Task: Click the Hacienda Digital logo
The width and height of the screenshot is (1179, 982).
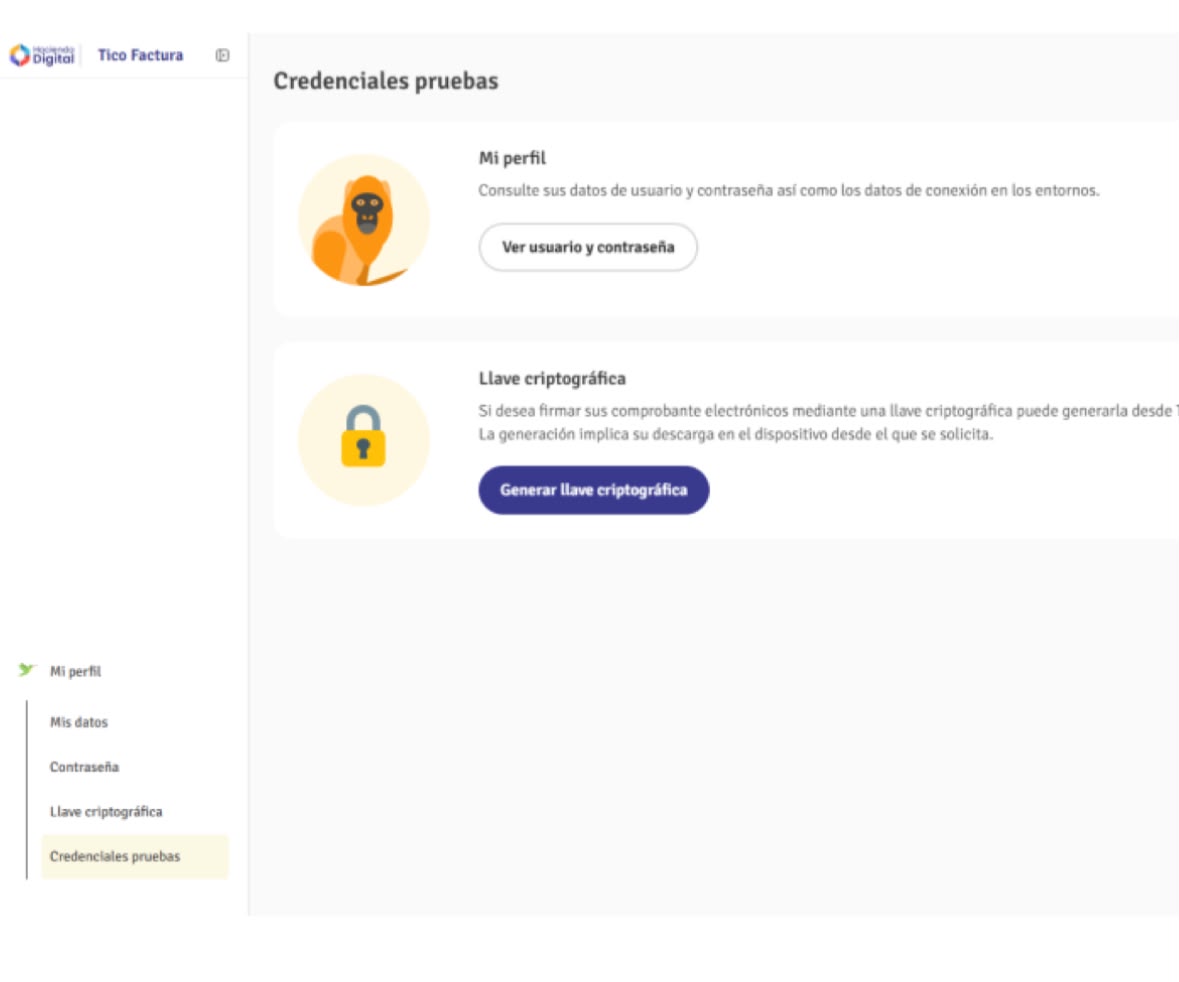Action: tap(42, 55)
